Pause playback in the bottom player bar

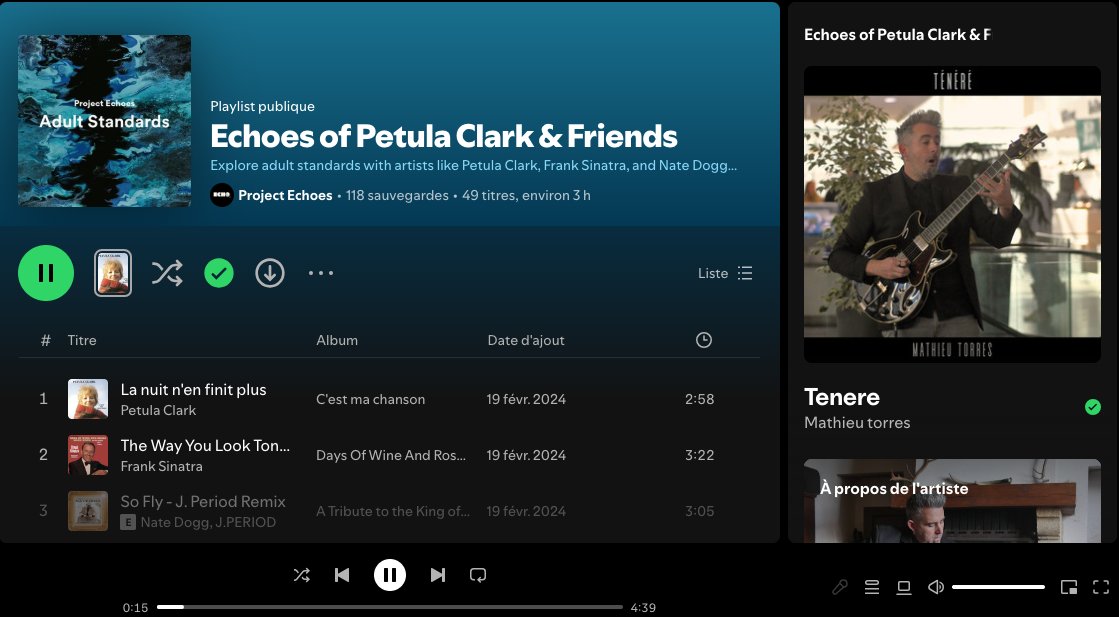[390, 575]
